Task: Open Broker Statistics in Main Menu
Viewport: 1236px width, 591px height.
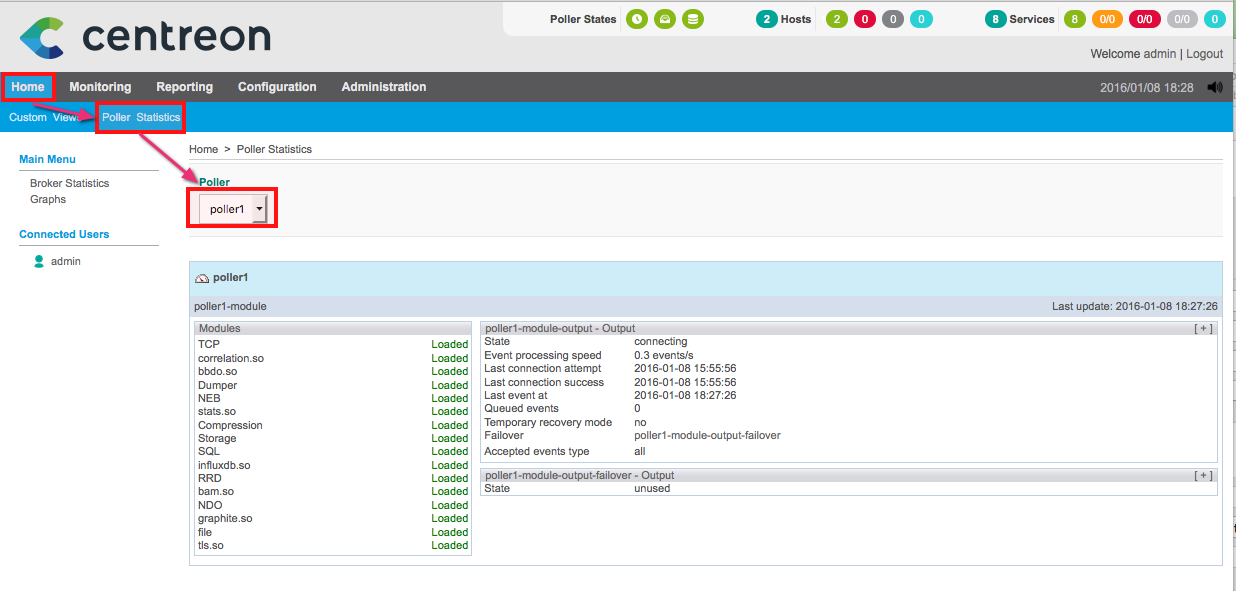Action: (x=69, y=183)
